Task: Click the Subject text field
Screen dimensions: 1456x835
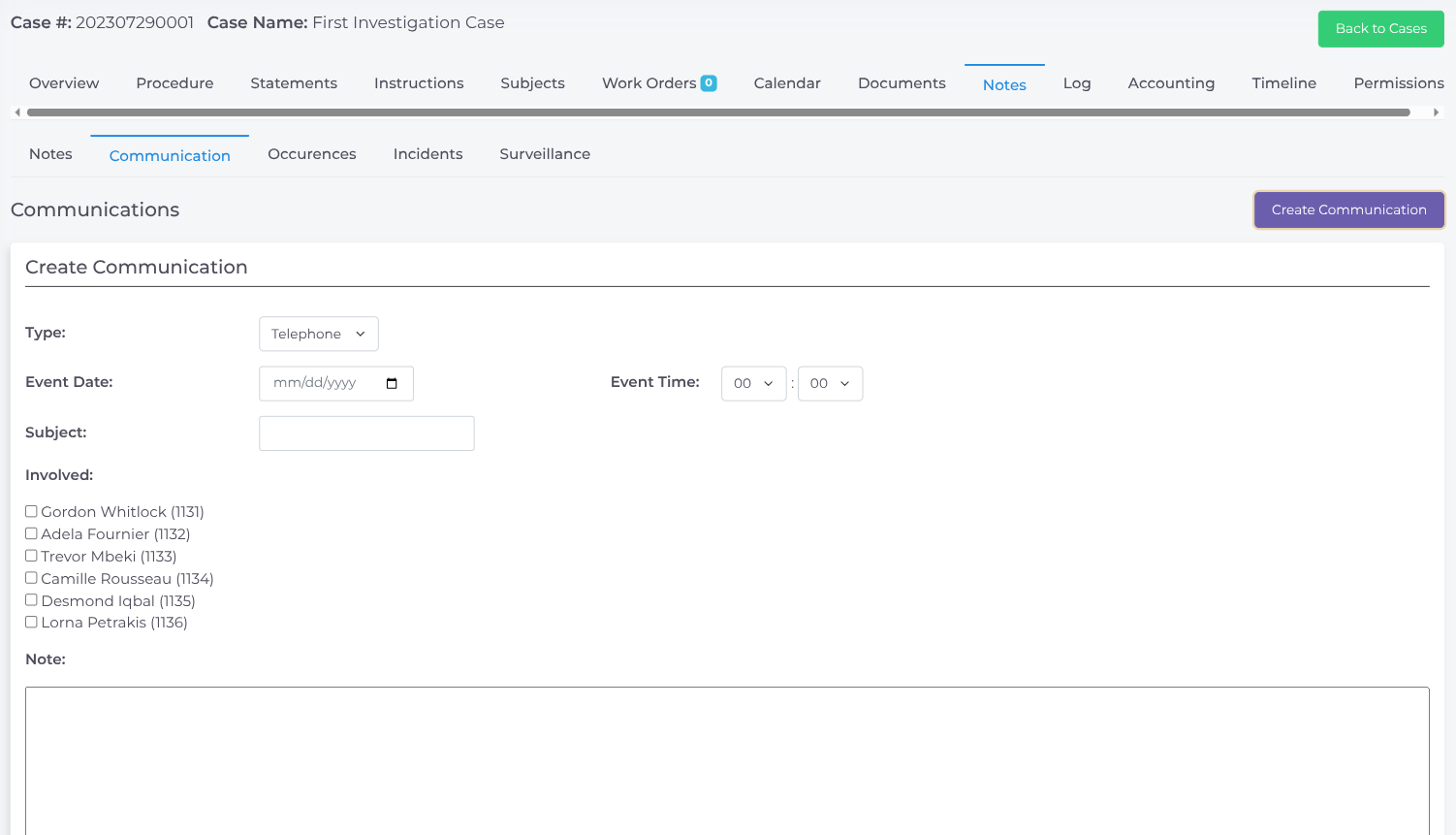Action: [x=366, y=434]
